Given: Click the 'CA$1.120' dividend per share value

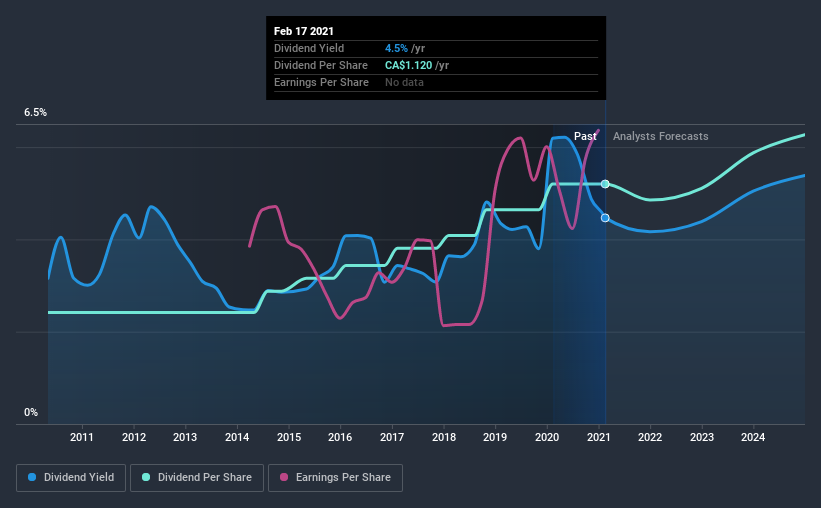Looking at the screenshot, I should (x=408, y=65).
